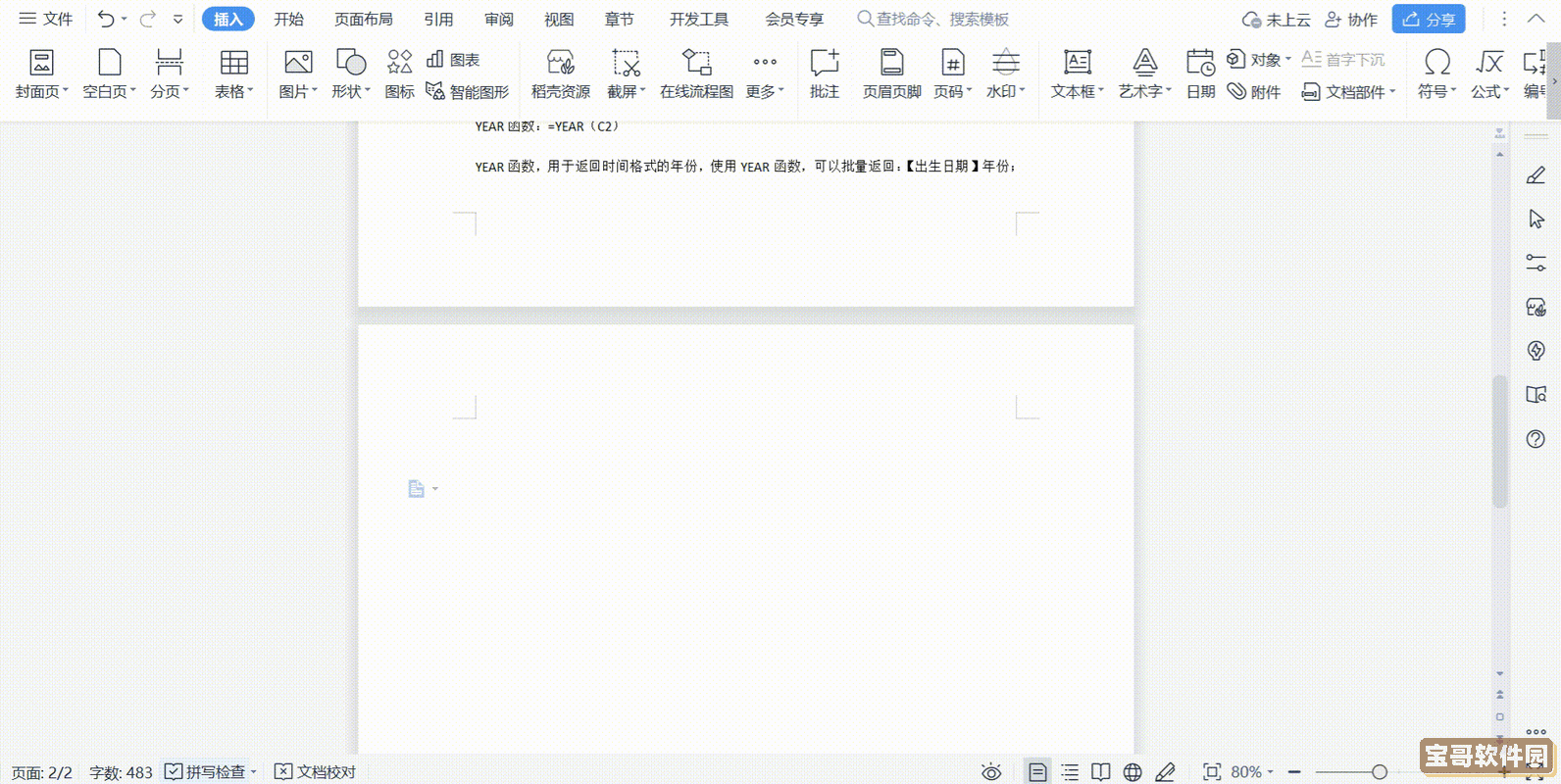This screenshot has height=784, width=1561.
Task: Open 页眉页脚 header and footer
Action: tap(891, 74)
